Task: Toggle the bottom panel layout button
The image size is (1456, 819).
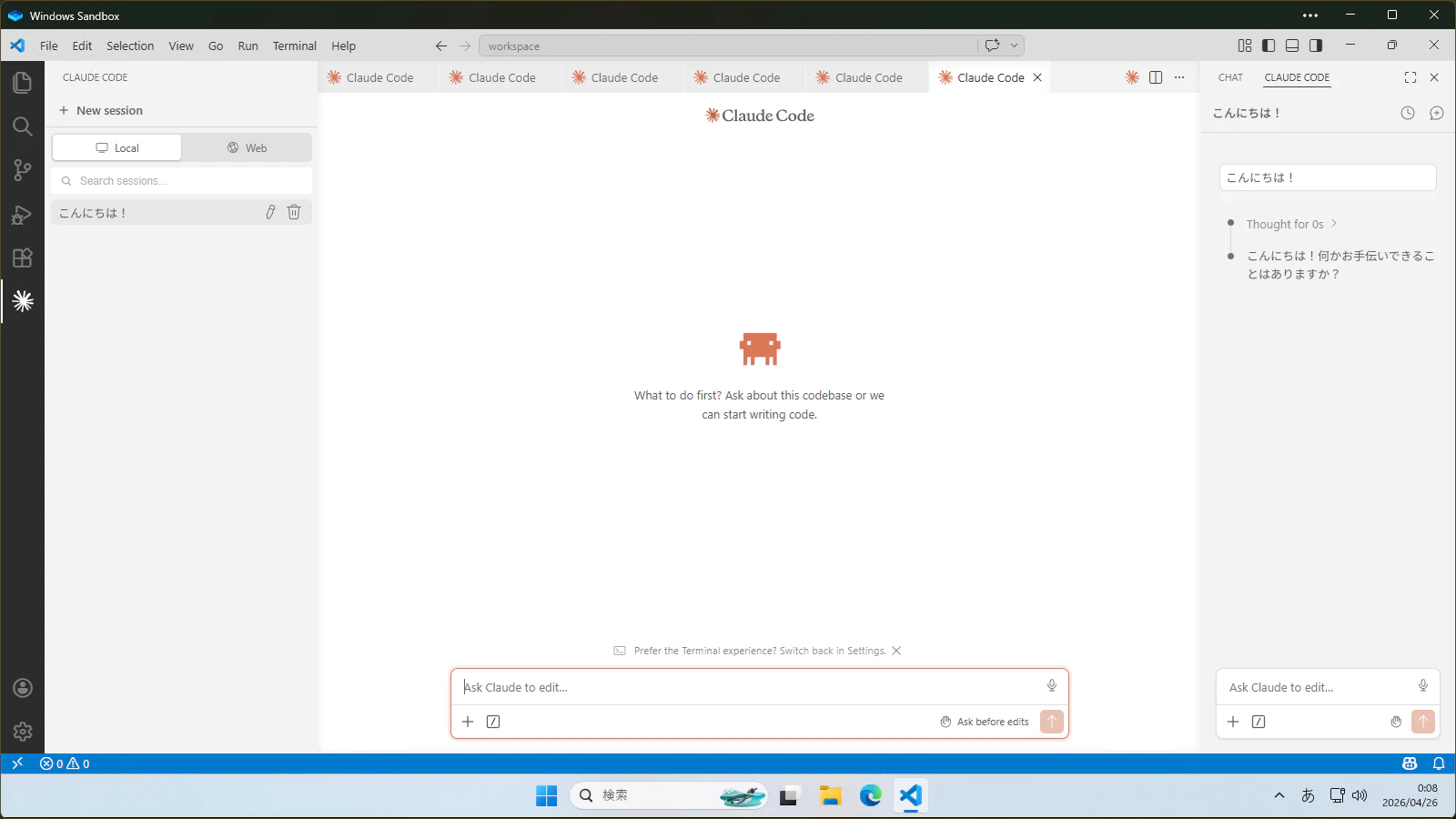Action: click(x=1292, y=45)
